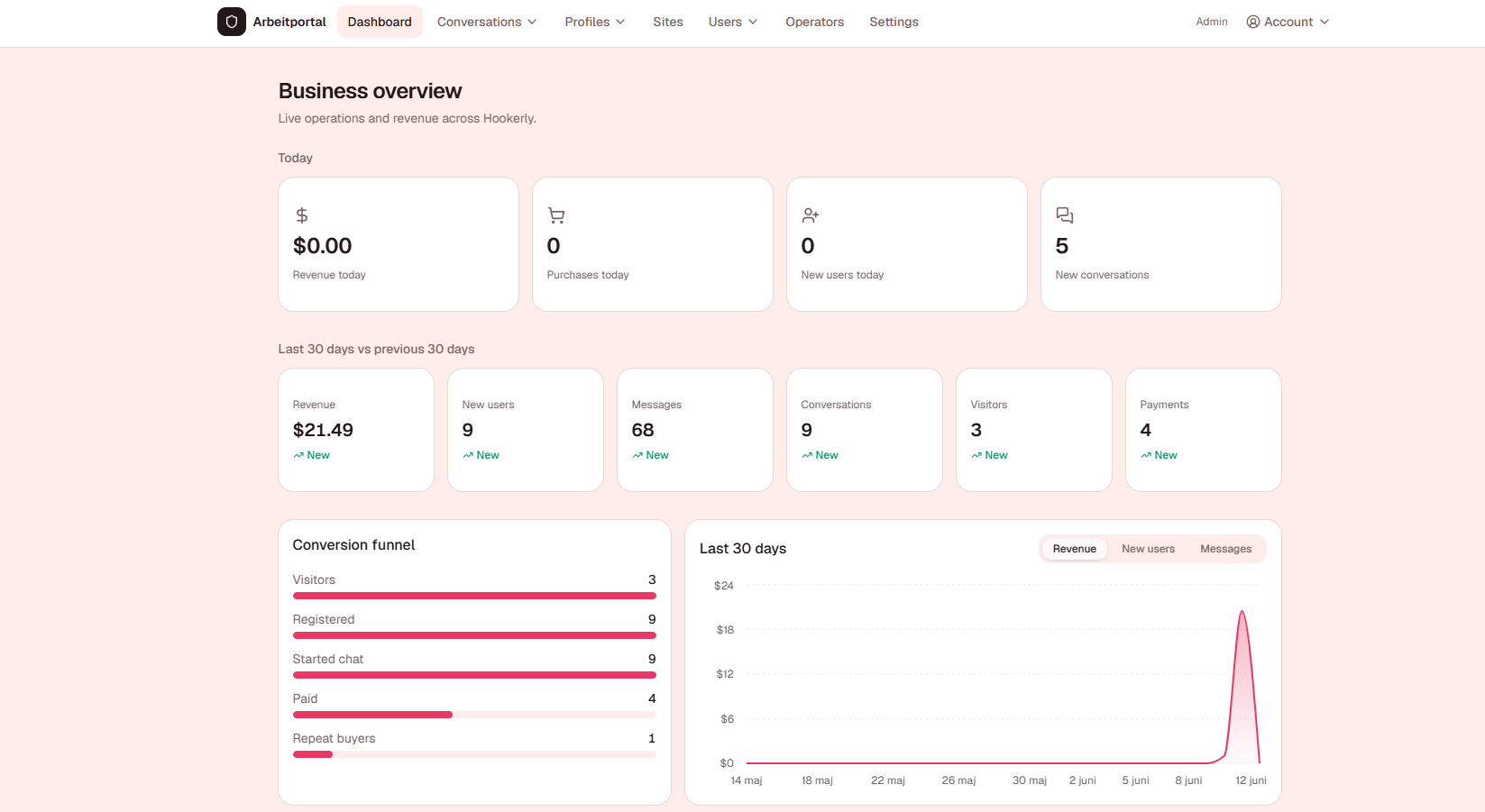Click the $24 y-axis label
This screenshot has width=1485, height=812.
tap(724, 586)
